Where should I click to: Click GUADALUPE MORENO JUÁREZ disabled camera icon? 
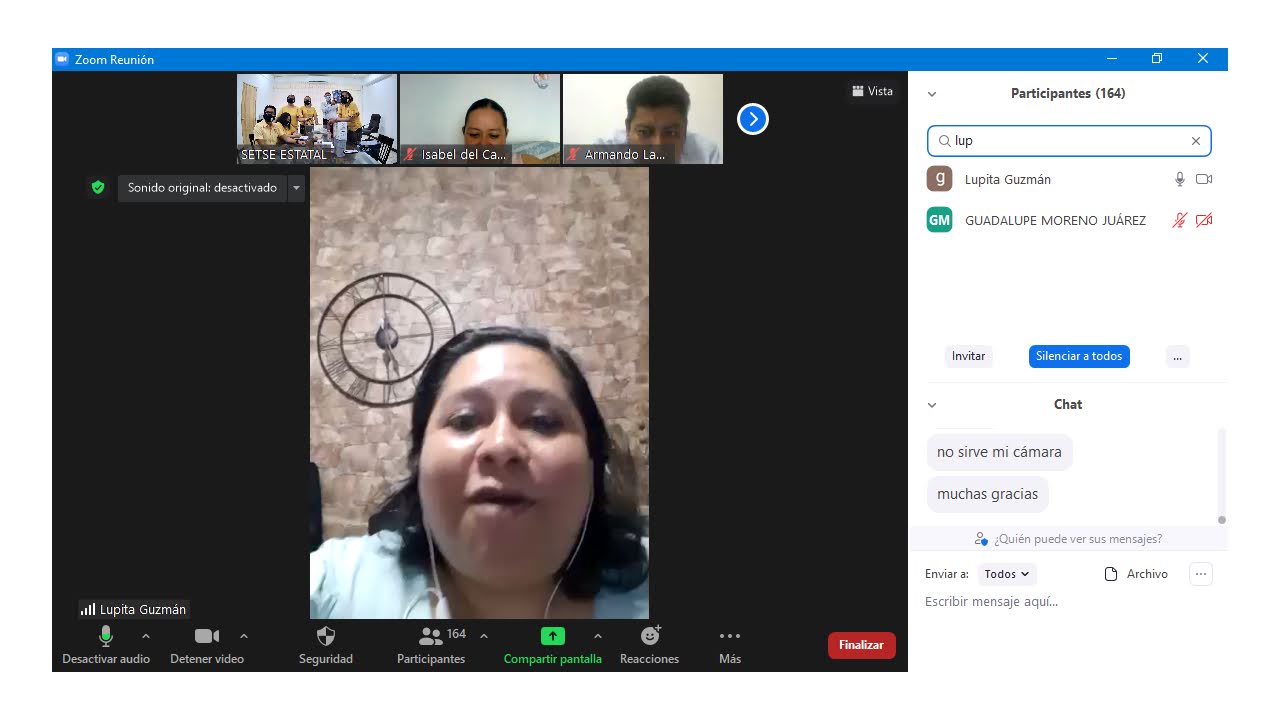[1204, 220]
